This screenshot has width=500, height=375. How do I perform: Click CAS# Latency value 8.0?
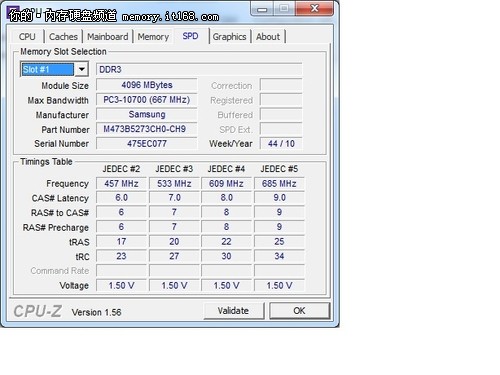(226, 198)
